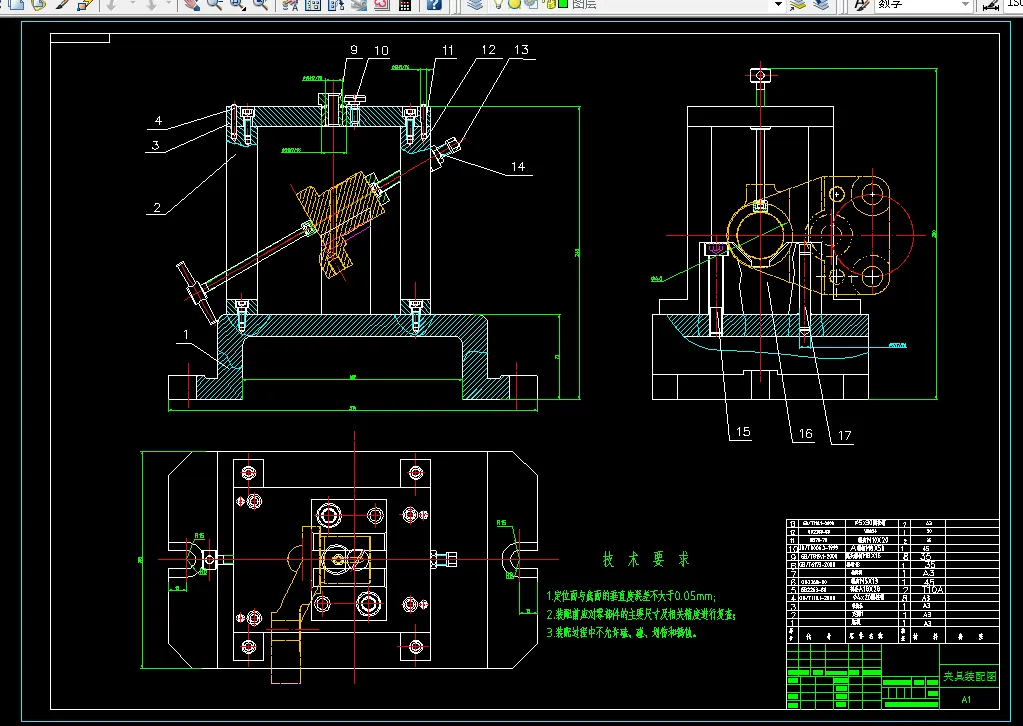Select the 技术要求 heading text
Viewport: 1023px width, 726px height.
coord(645,559)
